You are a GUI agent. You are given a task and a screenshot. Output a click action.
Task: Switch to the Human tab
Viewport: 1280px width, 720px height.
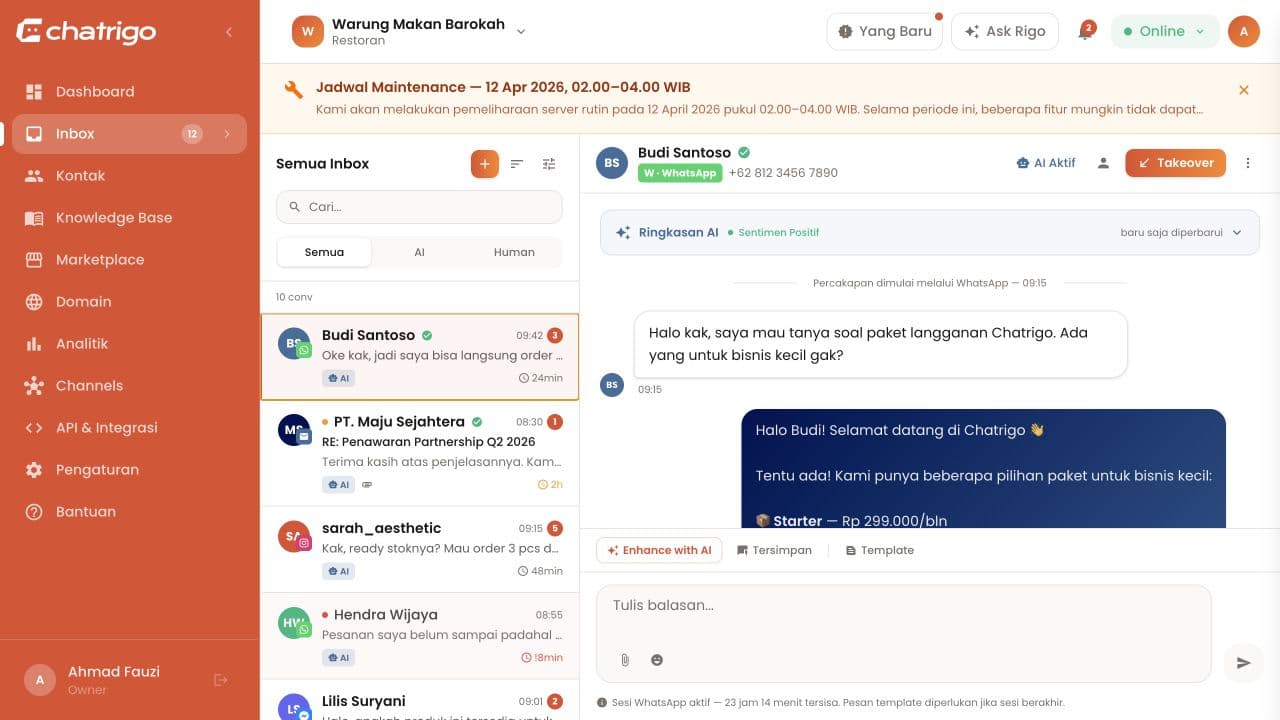514,252
